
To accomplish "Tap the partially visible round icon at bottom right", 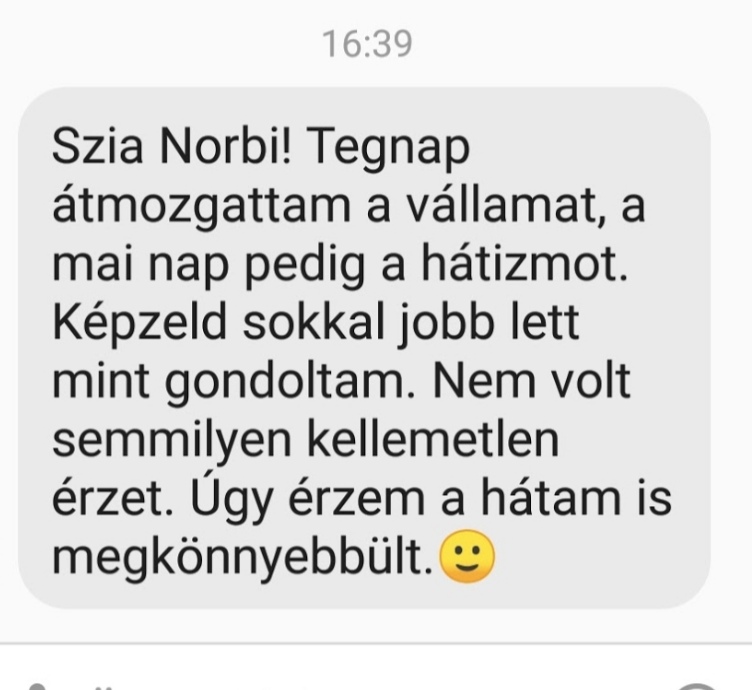I will pyautogui.click(x=698, y=686).
